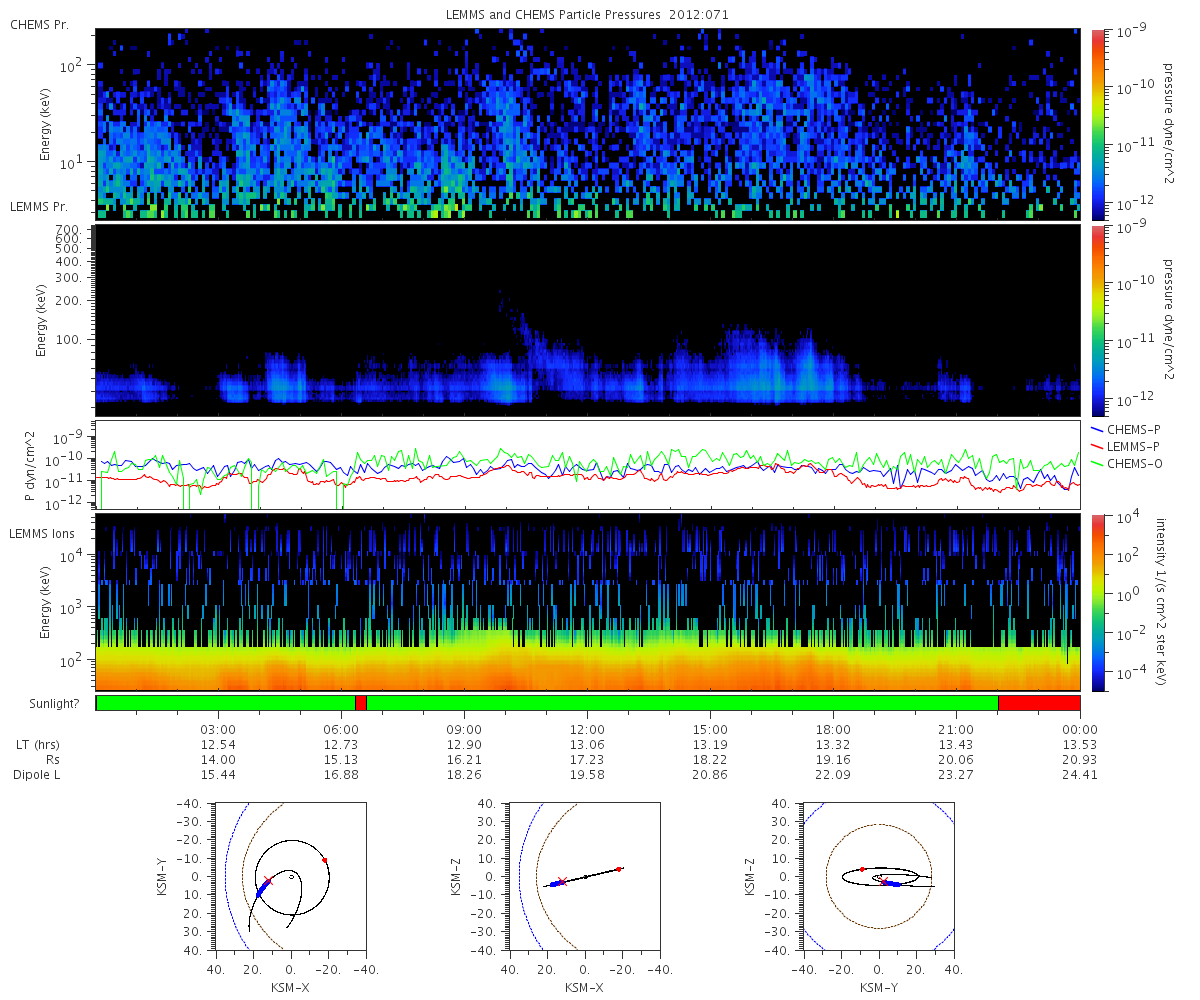
Task: Click the LEMMS Ions intensity color bar
Action: coord(1098,602)
